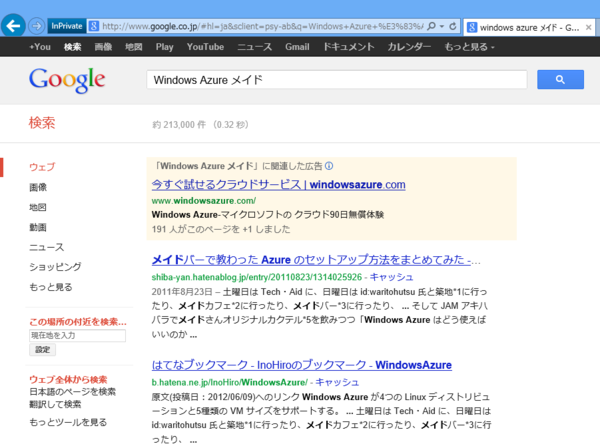600x448 pixels.
Task: Click the 191 人がこのページを +1 しました text
Action: click(x=221, y=229)
